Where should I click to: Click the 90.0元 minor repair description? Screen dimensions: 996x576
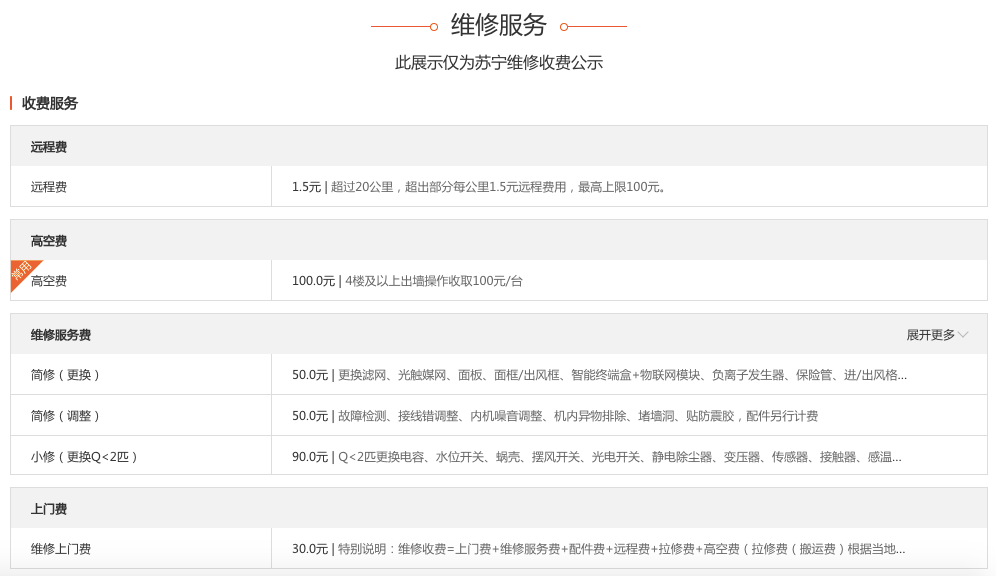(597, 457)
